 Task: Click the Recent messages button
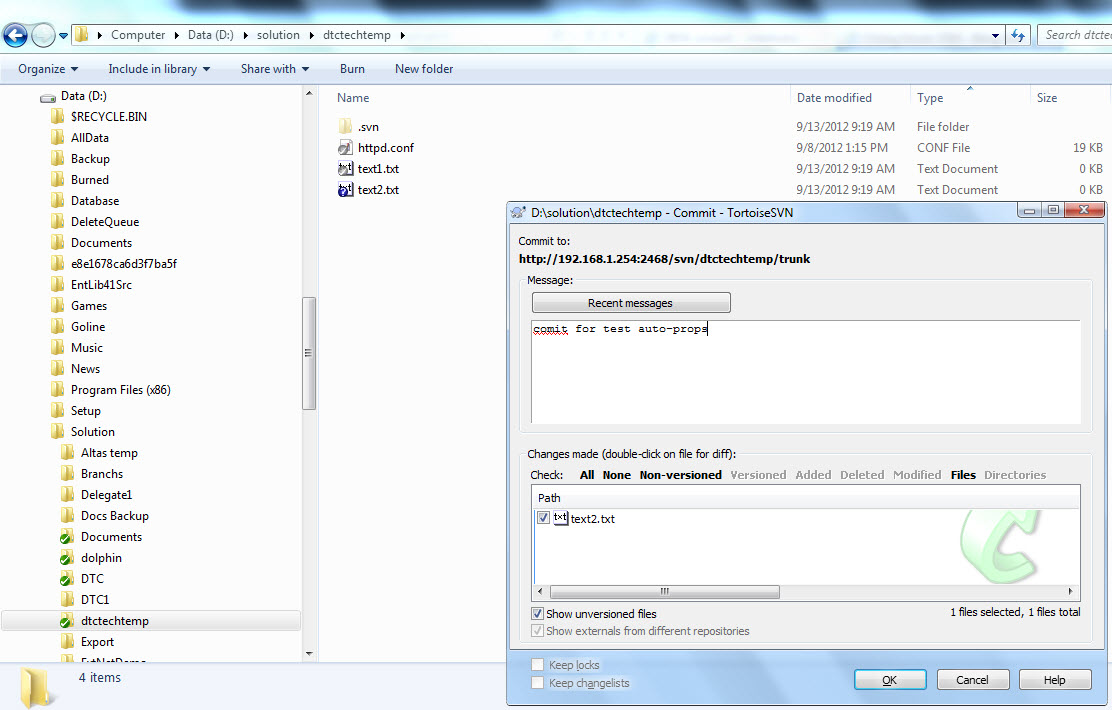pyautogui.click(x=630, y=303)
